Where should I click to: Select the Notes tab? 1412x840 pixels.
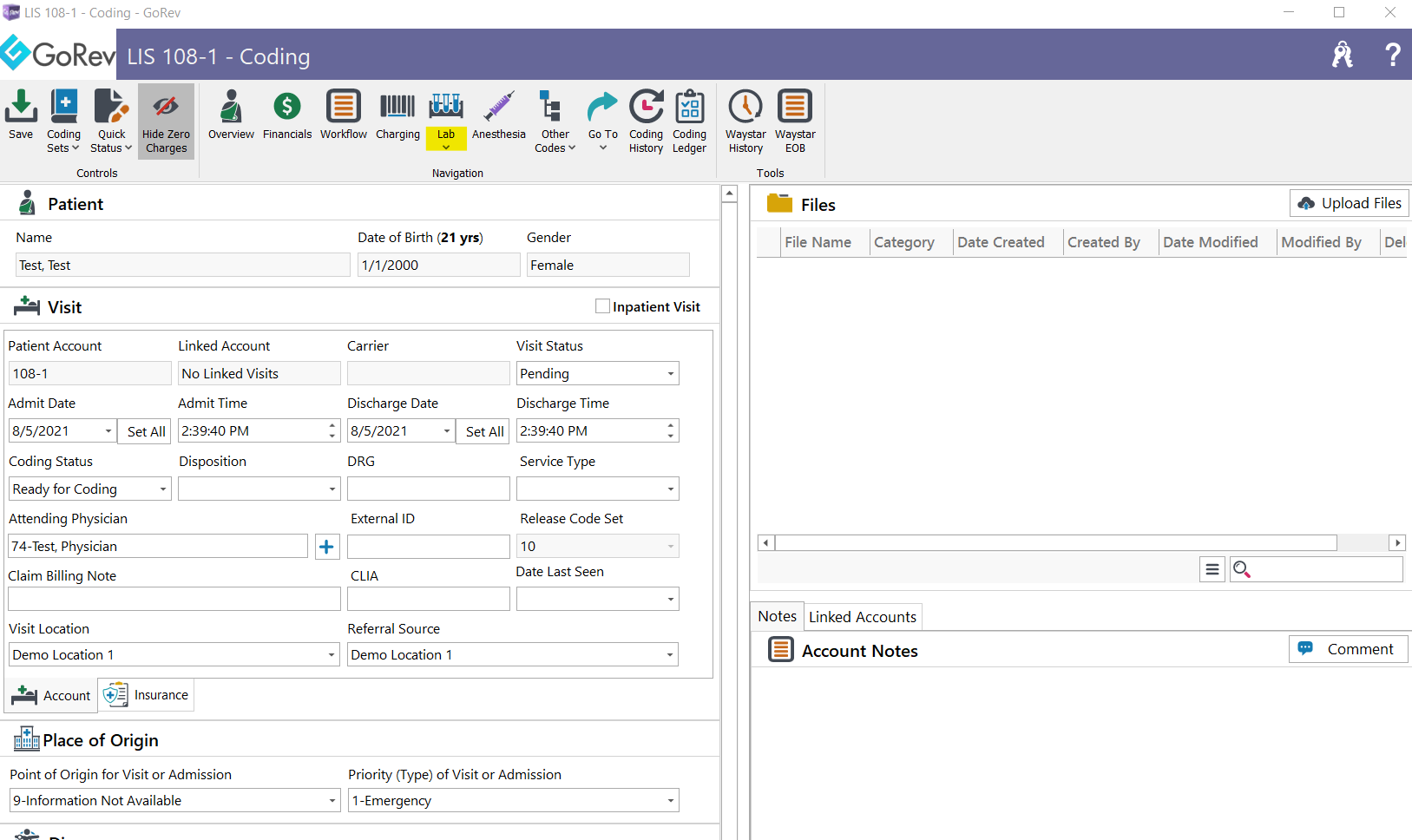coord(777,616)
